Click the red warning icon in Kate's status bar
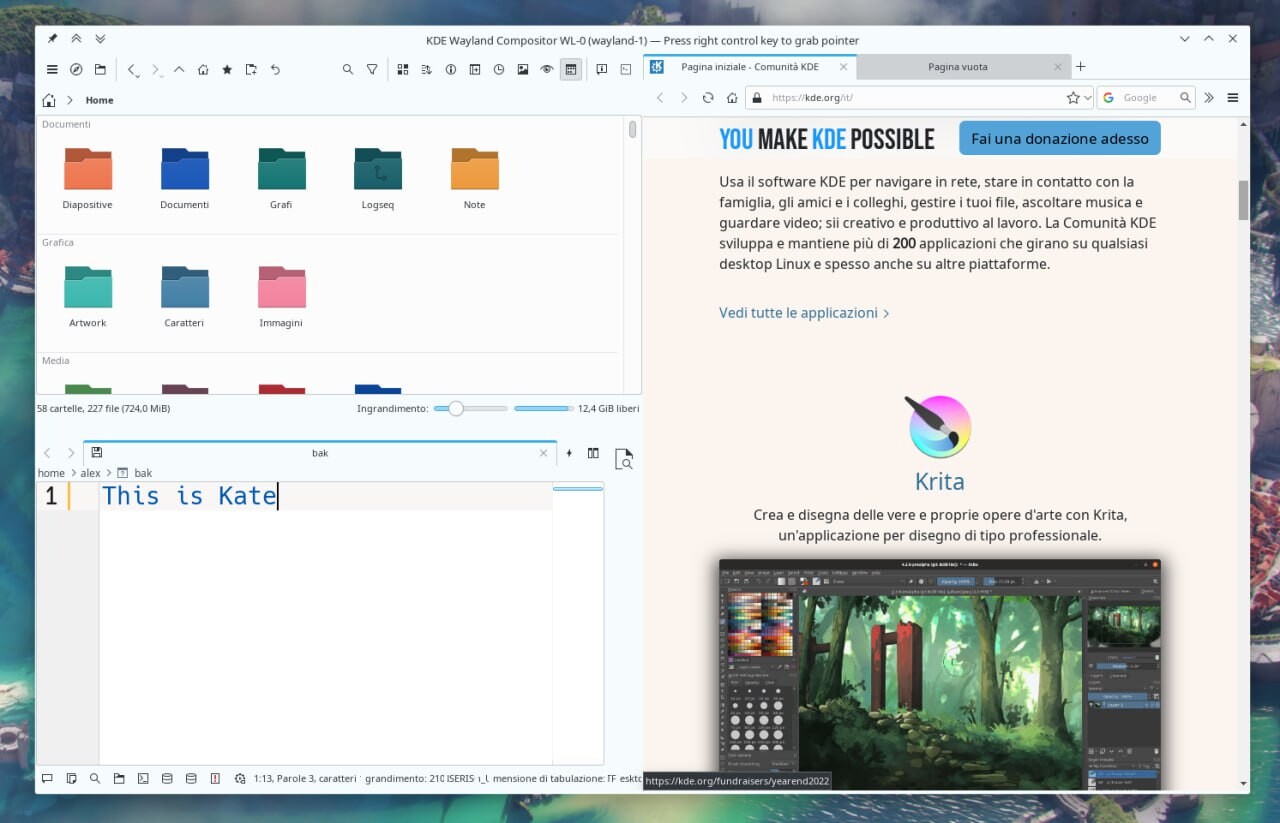 click(215, 778)
